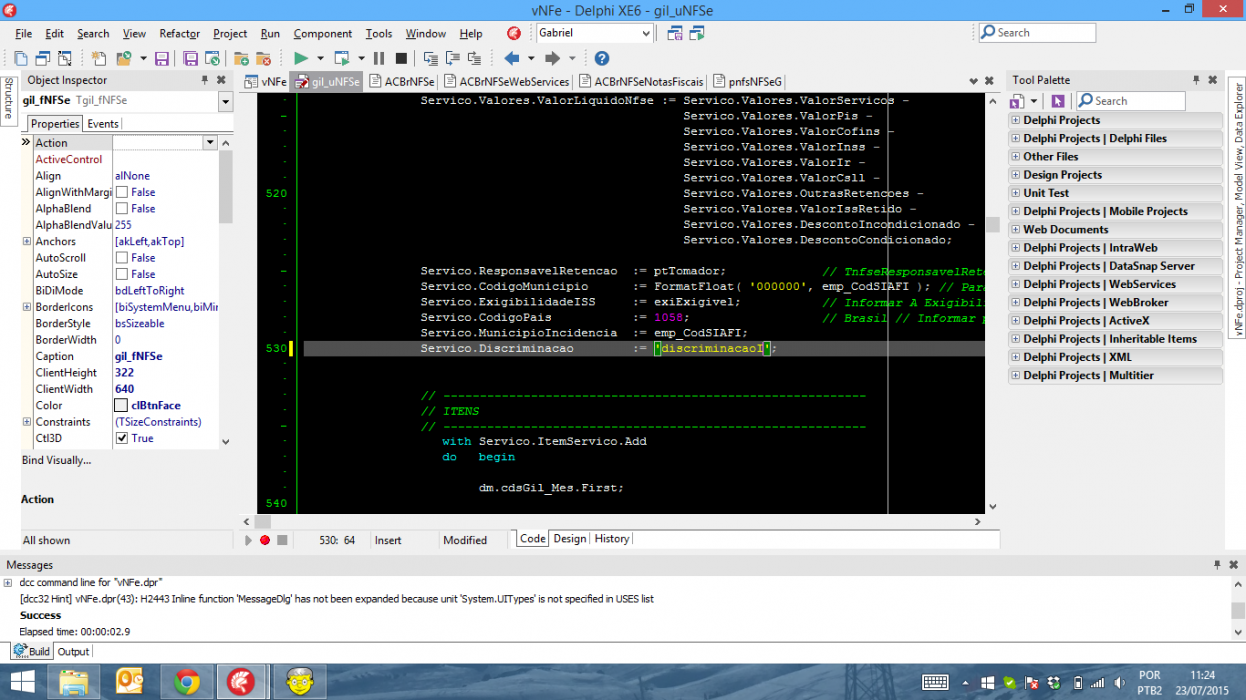1246x700 pixels.
Task: Click the blue Help question mark icon
Action: click(602, 59)
